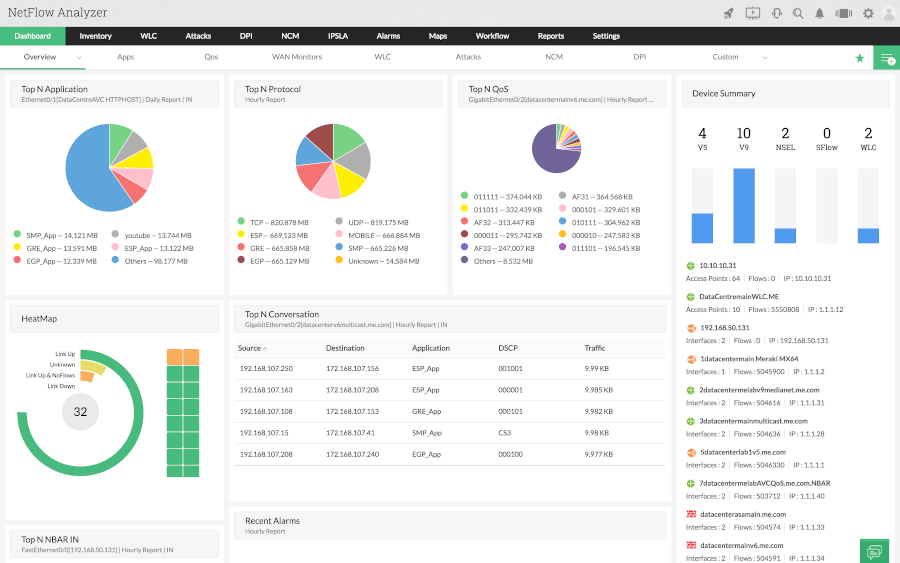Select source row 192.168.107.250

266,369
